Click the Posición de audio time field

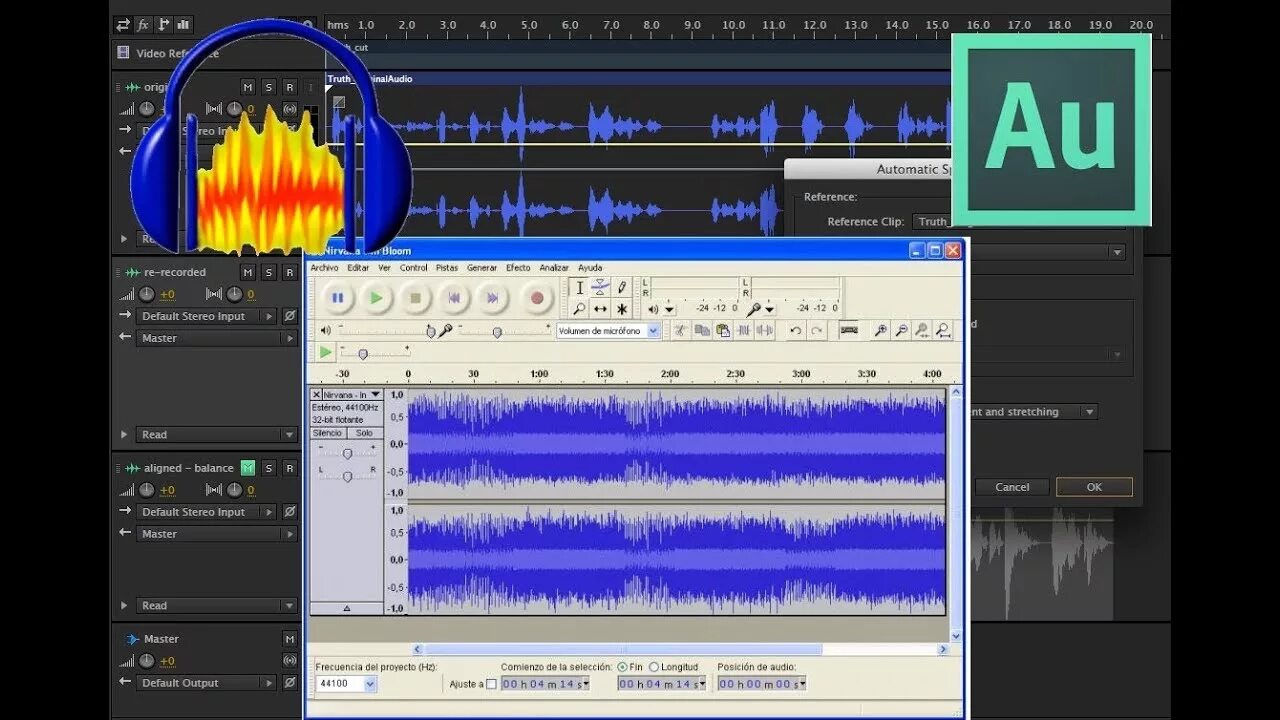pos(761,684)
